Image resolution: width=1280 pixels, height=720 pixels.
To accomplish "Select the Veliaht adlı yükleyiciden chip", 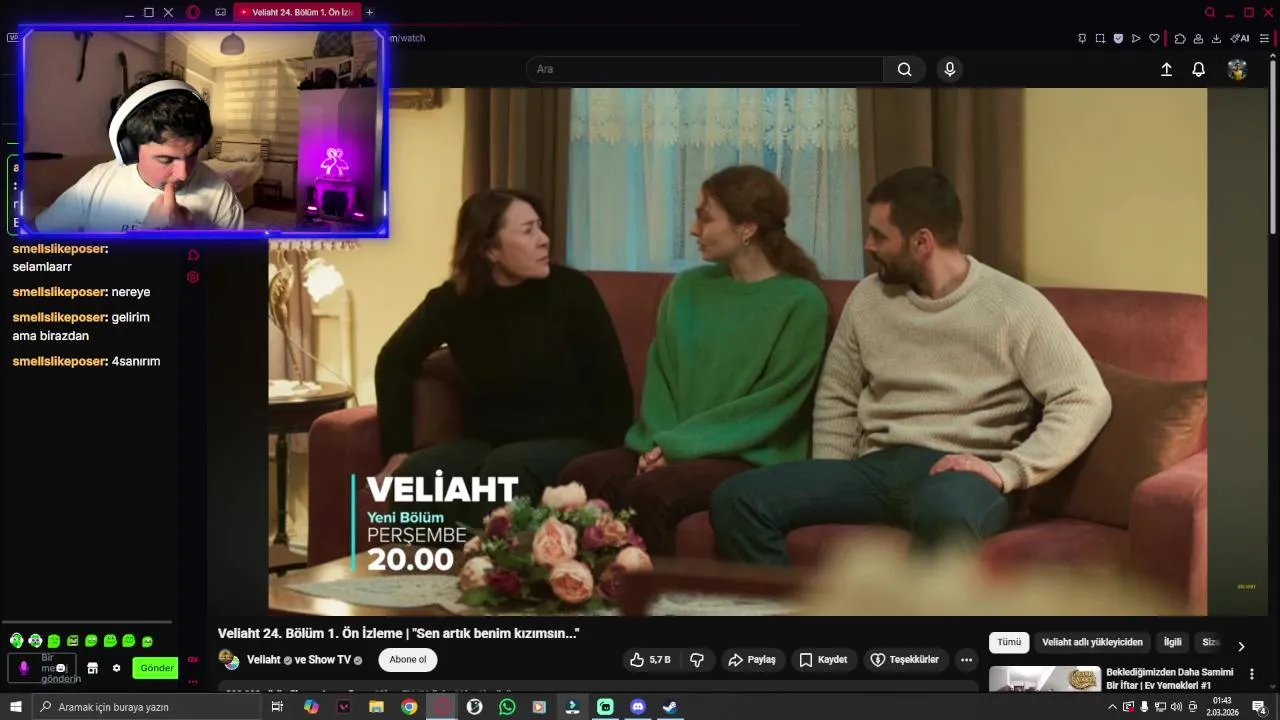I will 1092,643.
